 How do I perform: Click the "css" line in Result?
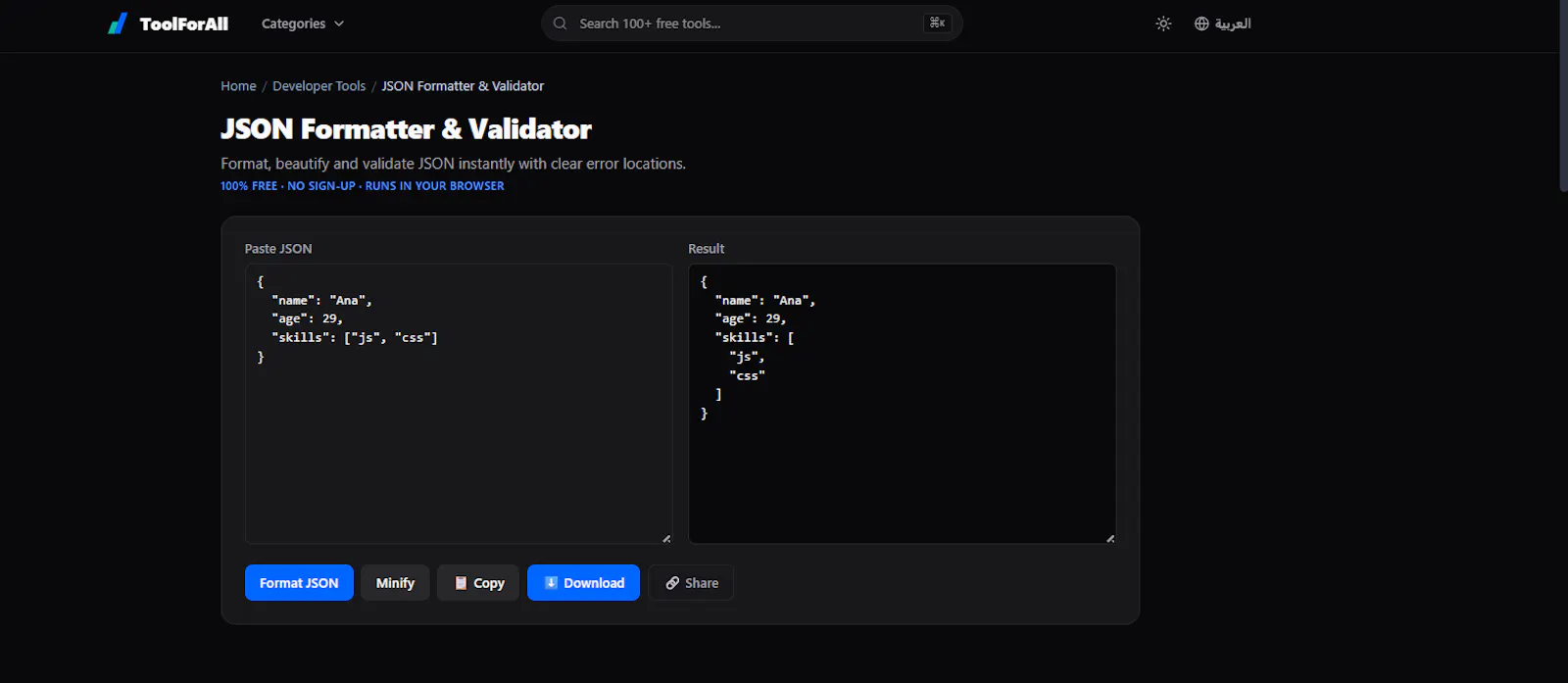[747, 376]
